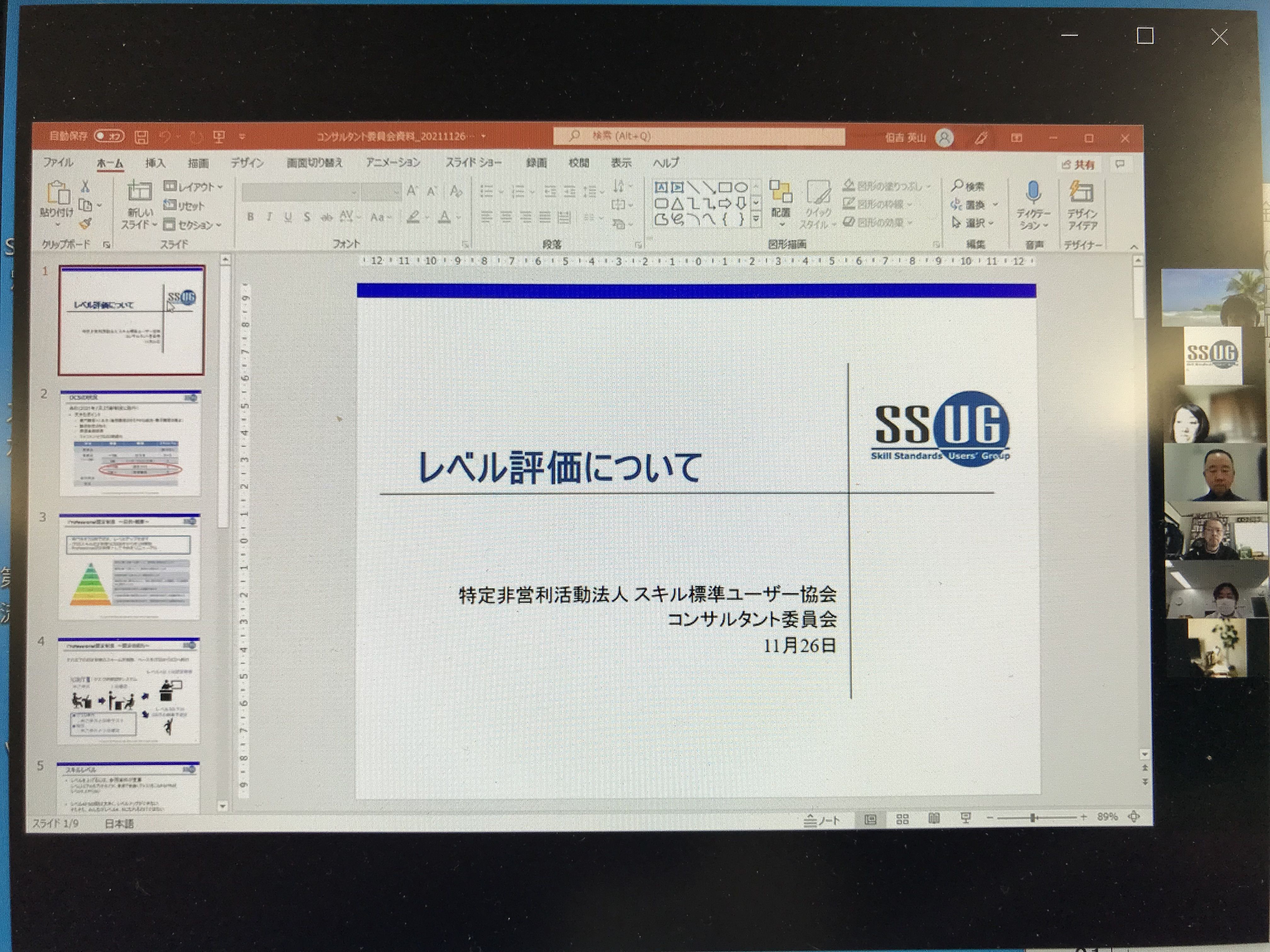Viewport: 1270px width, 952px height.
Task: Select the rectangle shape in the shapes gallery
Action: click(x=724, y=187)
